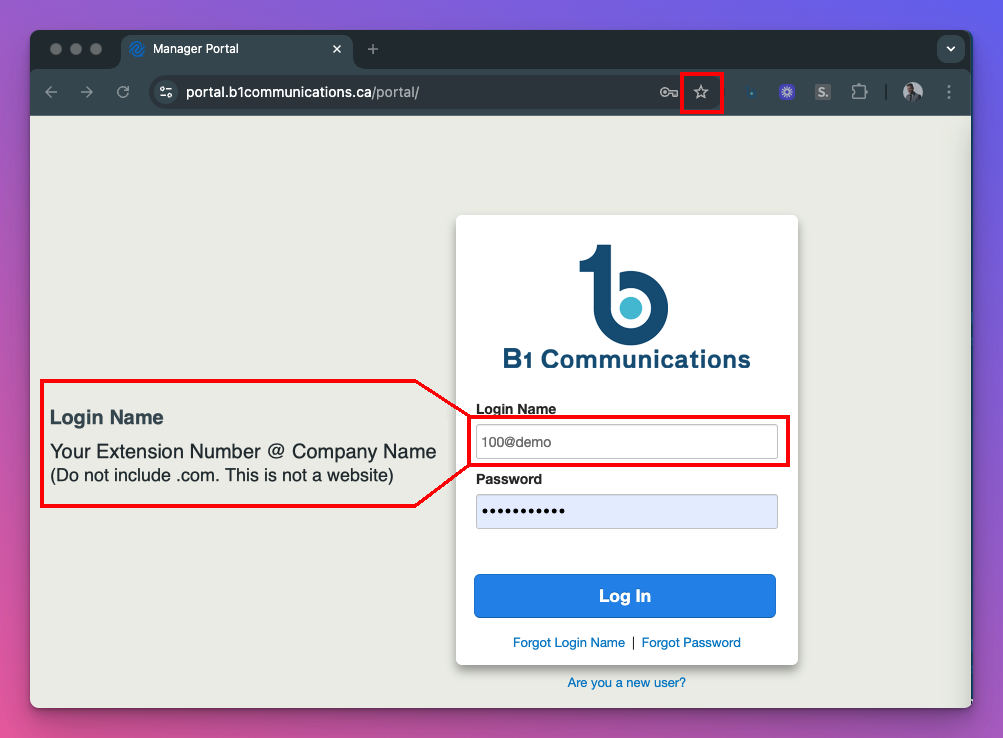Focus the Login Name input field
This screenshot has height=738, width=1003.
click(627, 442)
